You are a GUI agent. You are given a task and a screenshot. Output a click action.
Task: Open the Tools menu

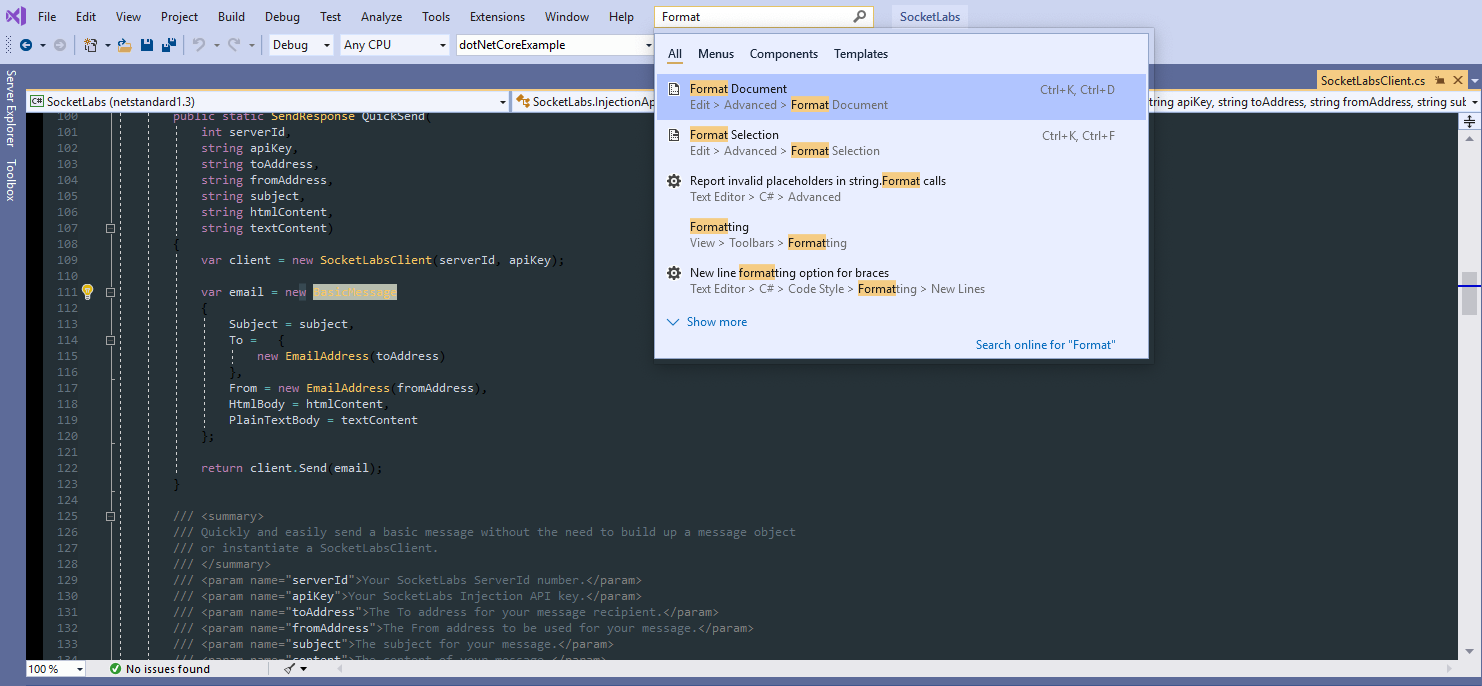click(436, 17)
